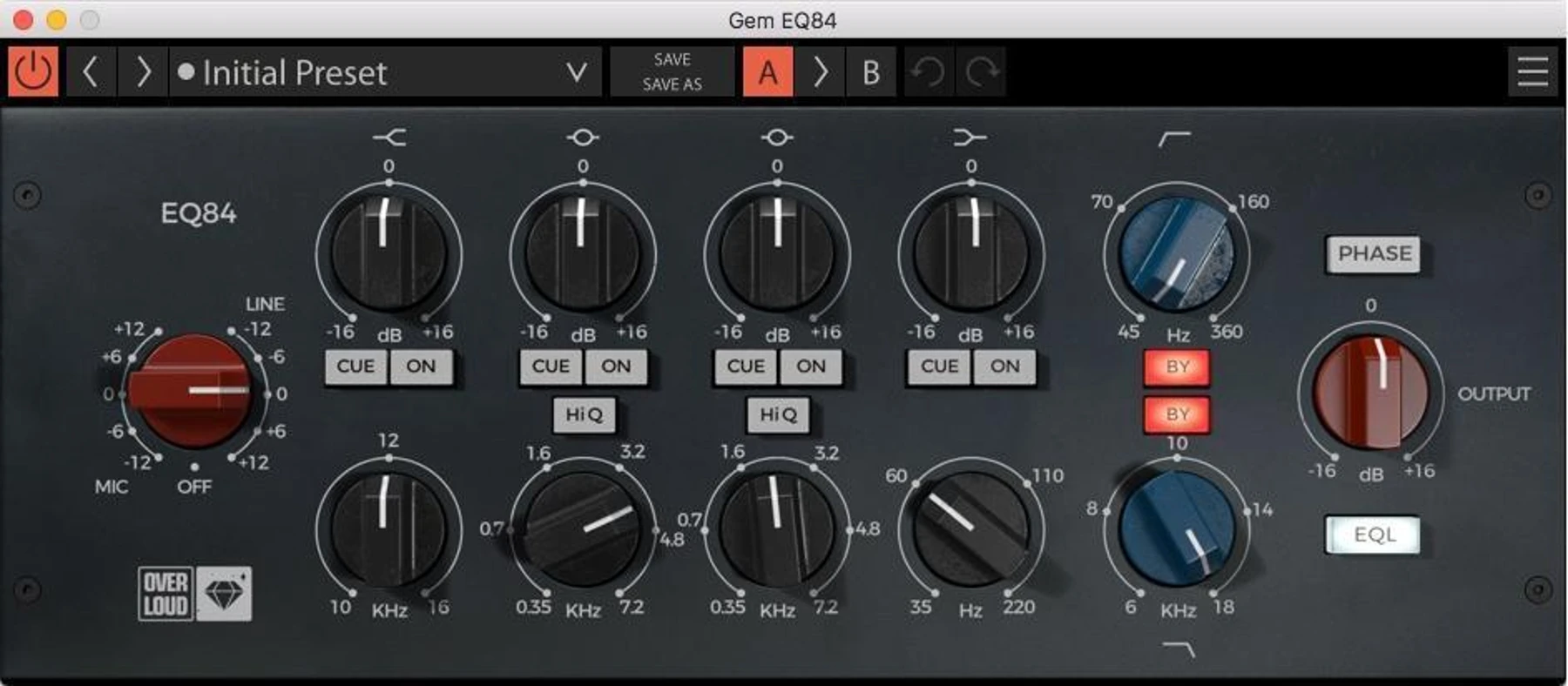Toggle CUE on the second mid band
The height and width of the screenshot is (686, 1568).
click(x=746, y=367)
